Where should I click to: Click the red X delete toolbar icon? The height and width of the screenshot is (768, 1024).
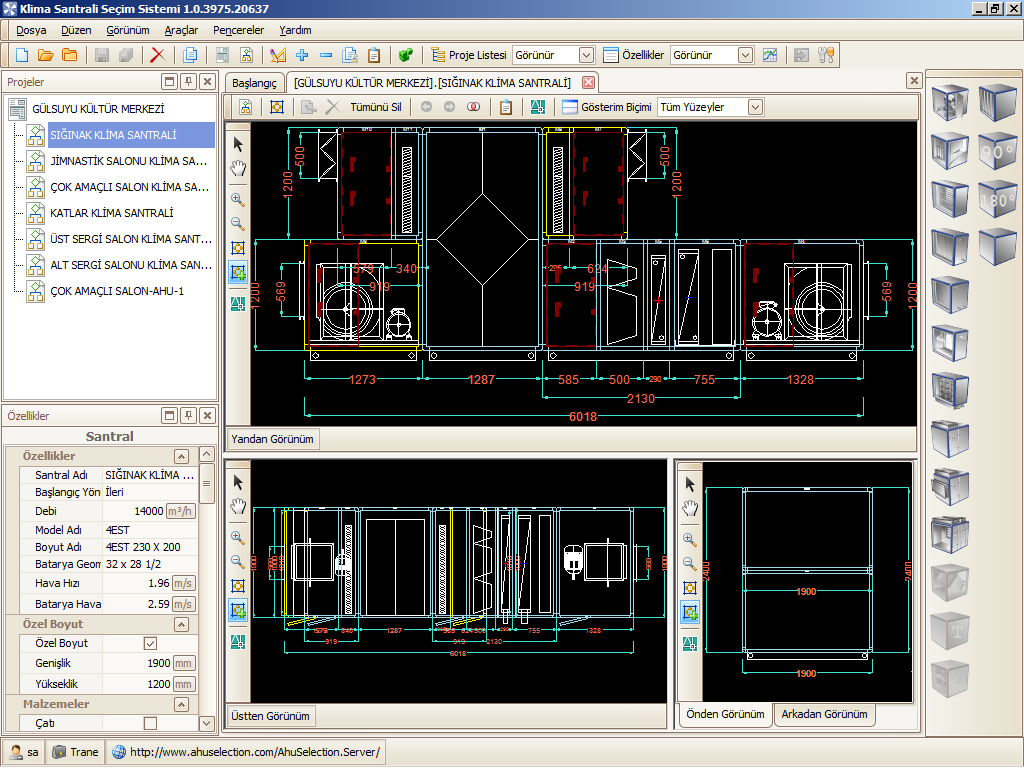click(x=157, y=56)
